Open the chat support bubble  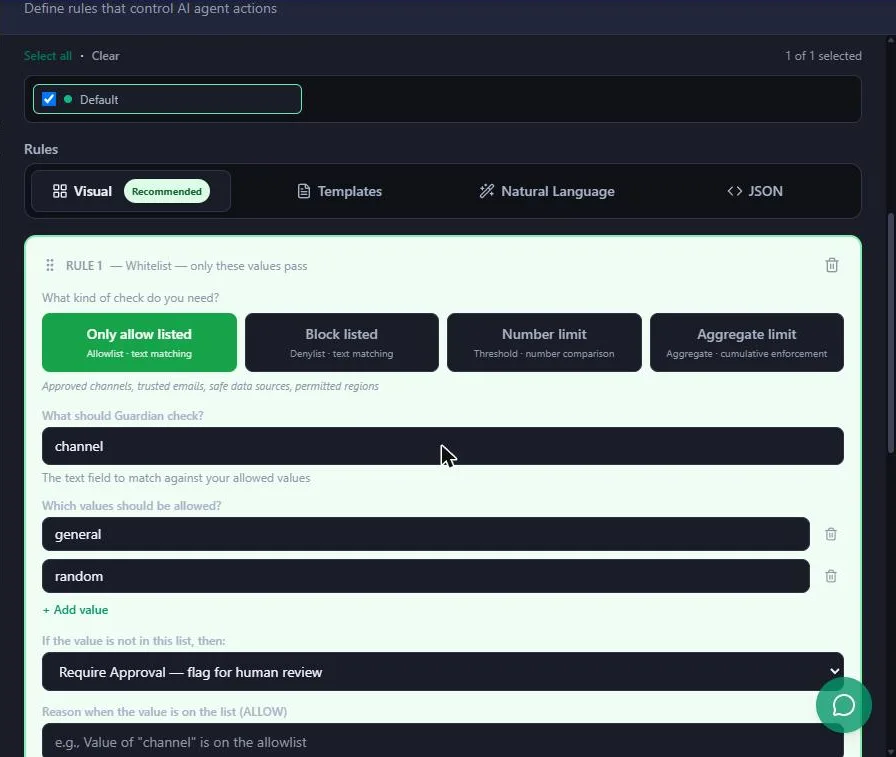[x=843, y=705]
